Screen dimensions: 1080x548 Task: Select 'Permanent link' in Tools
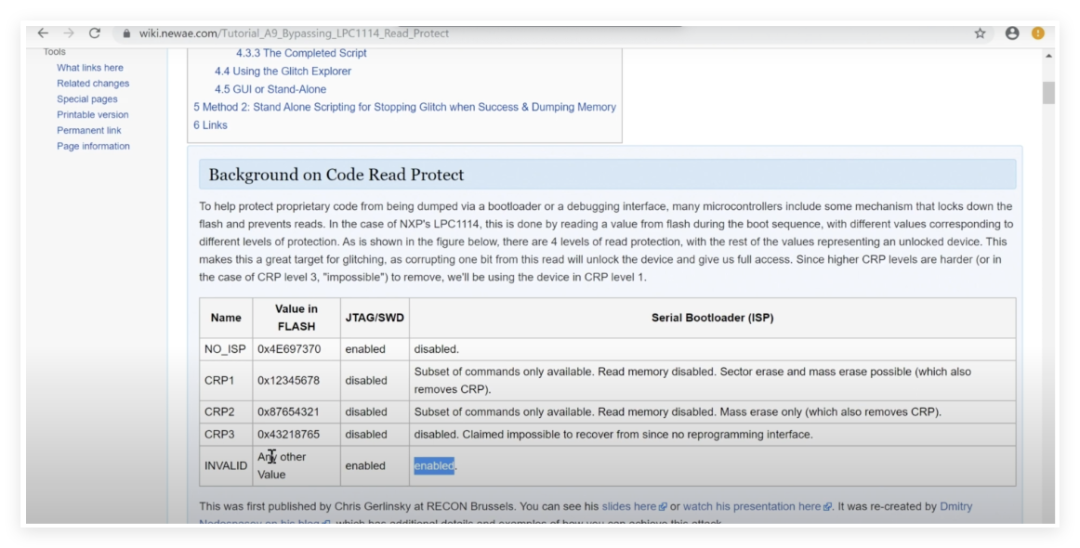89,130
